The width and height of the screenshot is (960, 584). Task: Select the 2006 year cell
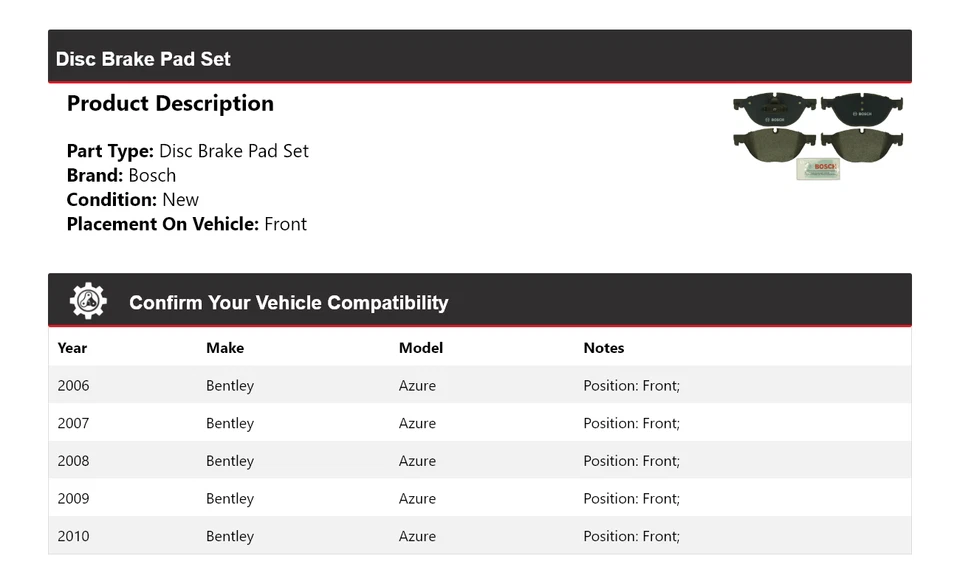tap(73, 386)
